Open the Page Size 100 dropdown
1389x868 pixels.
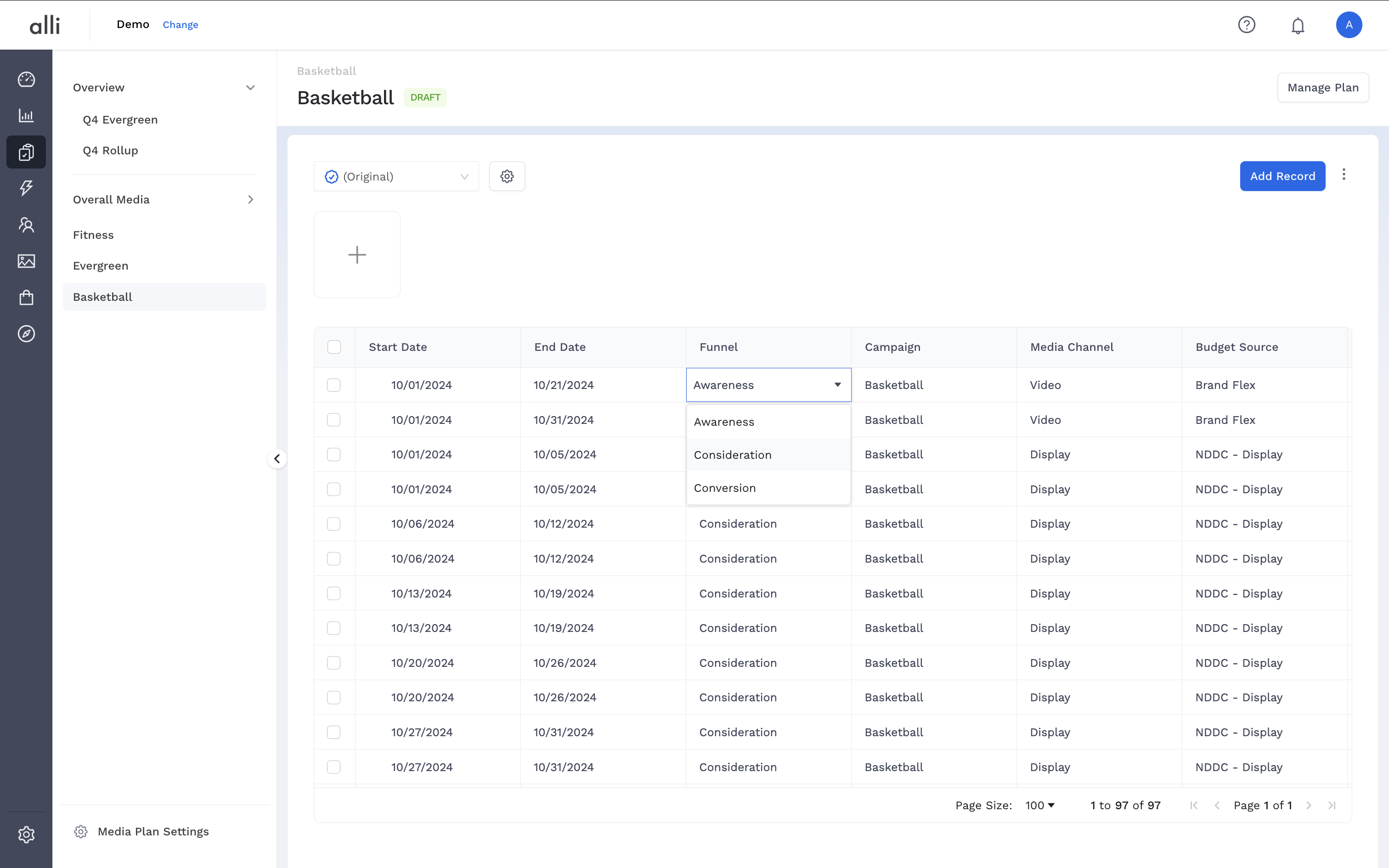[1039, 806]
